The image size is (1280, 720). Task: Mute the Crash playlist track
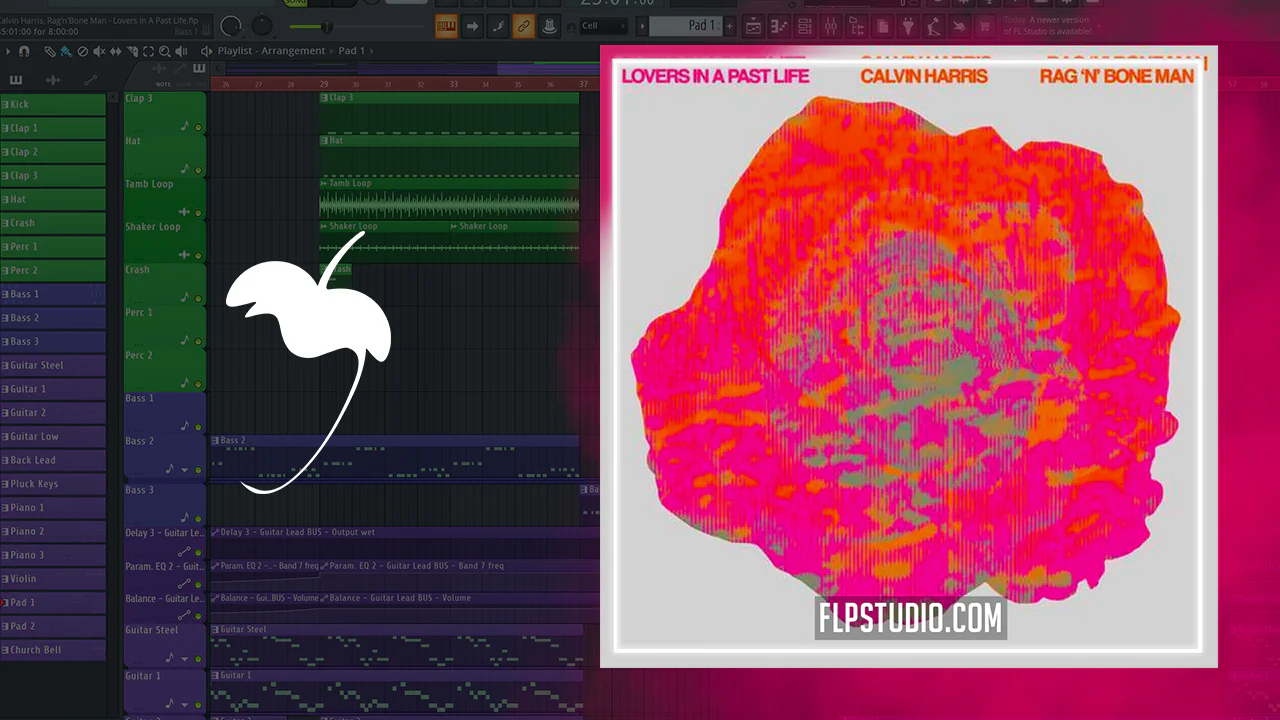198,299
